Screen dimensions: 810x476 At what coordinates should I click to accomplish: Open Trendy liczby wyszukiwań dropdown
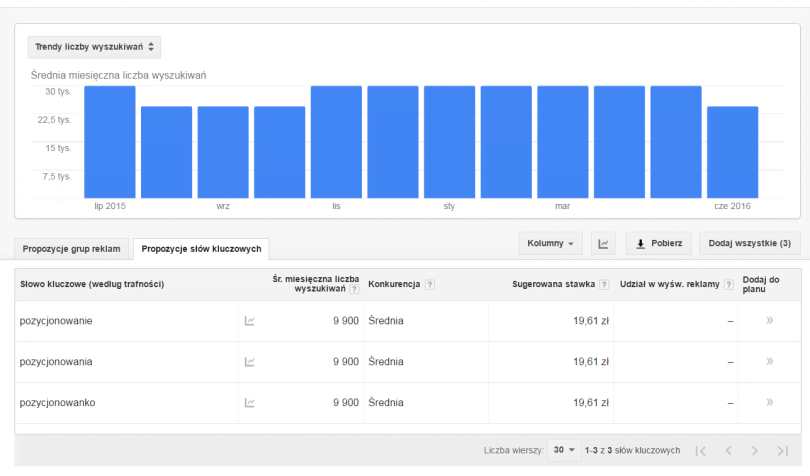pyautogui.click(x=94, y=47)
